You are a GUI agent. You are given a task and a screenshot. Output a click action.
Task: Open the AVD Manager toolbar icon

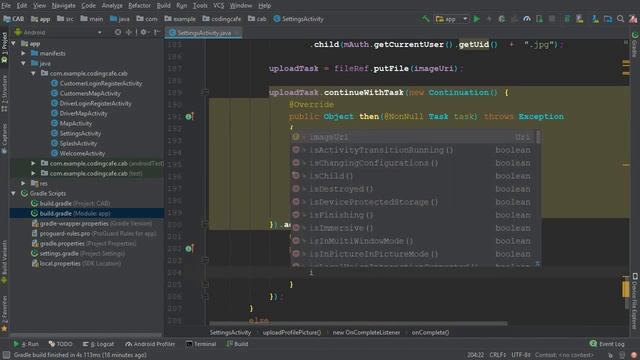(580, 19)
